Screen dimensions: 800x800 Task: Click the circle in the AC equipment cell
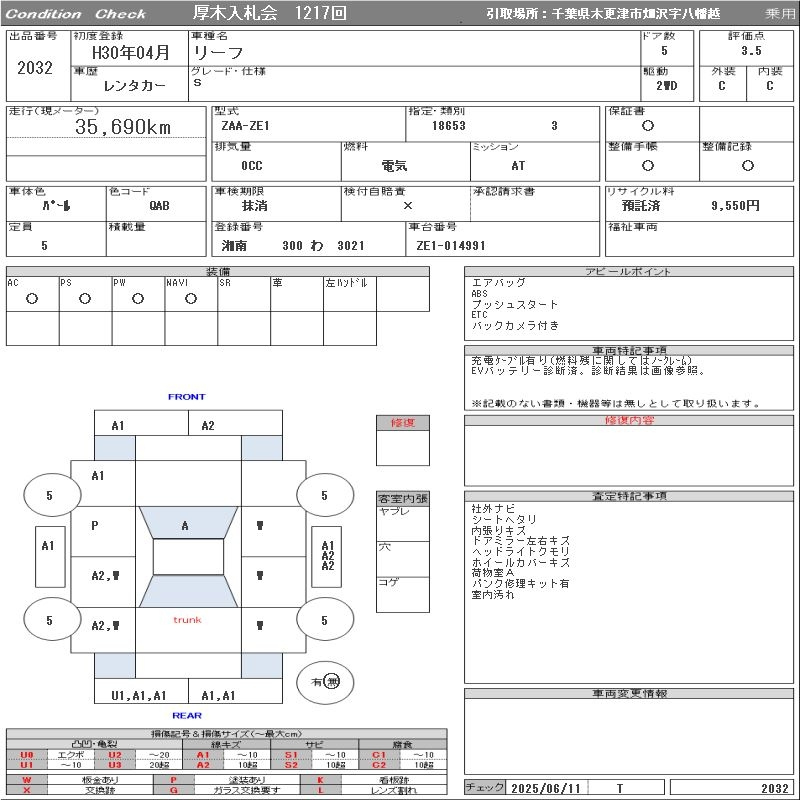pyautogui.click(x=32, y=298)
